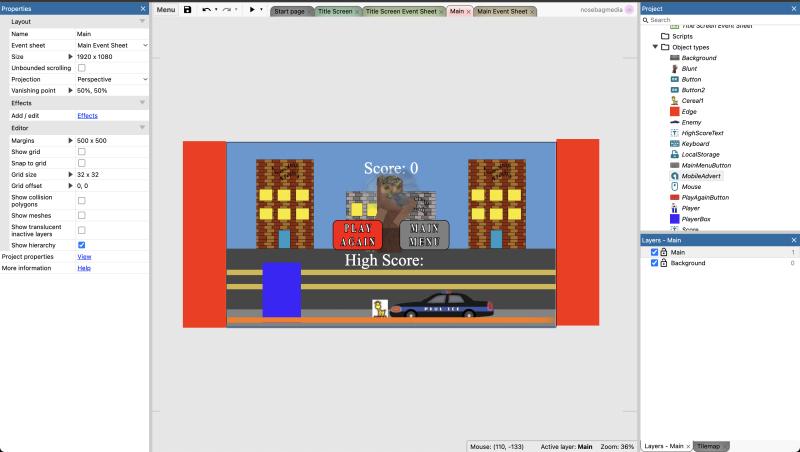This screenshot has height=452, width=800.
Task: Collapse the Object types folder
Action: [655, 47]
